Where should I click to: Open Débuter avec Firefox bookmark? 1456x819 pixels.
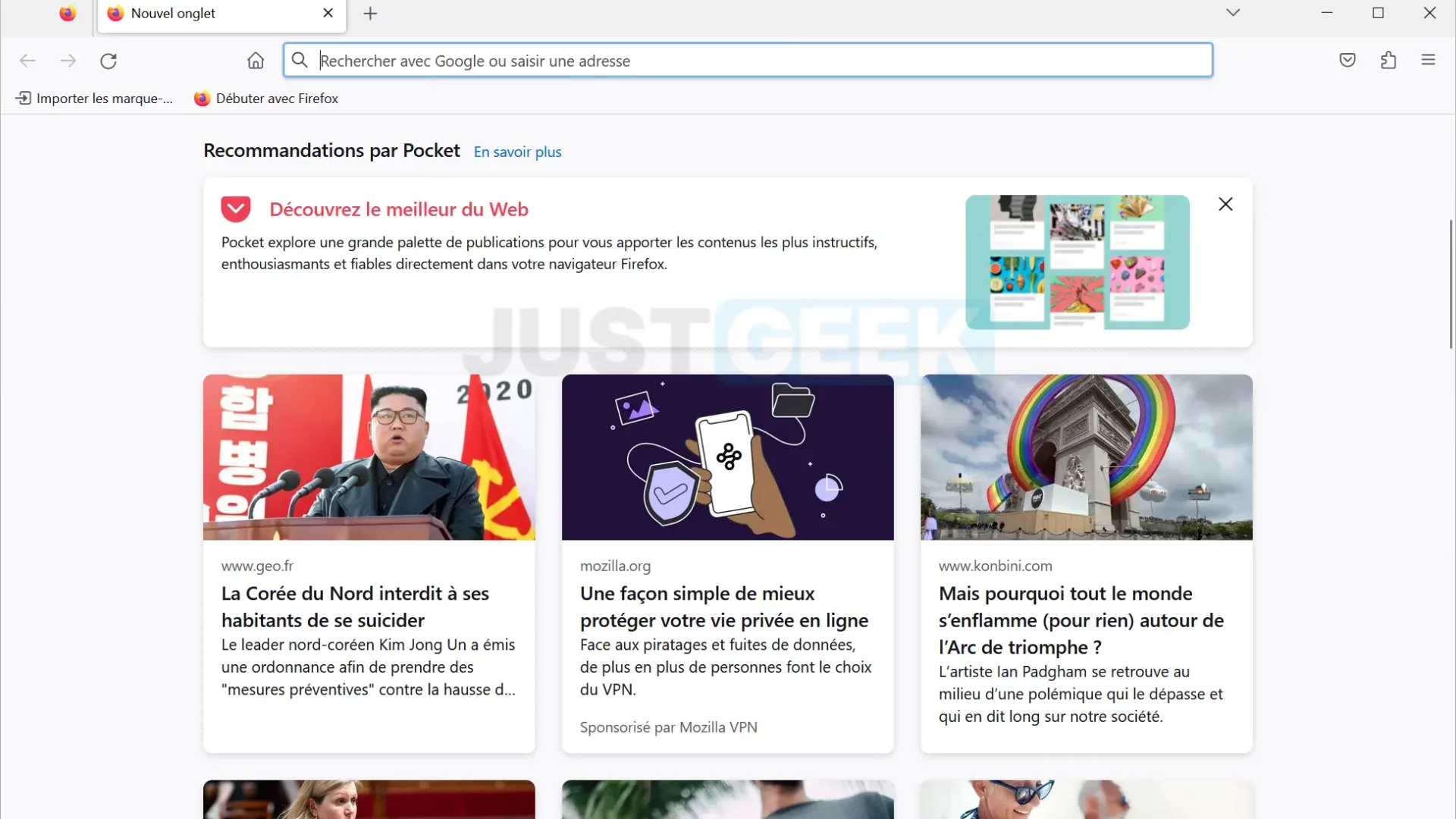pyautogui.click(x=266, y=99)
